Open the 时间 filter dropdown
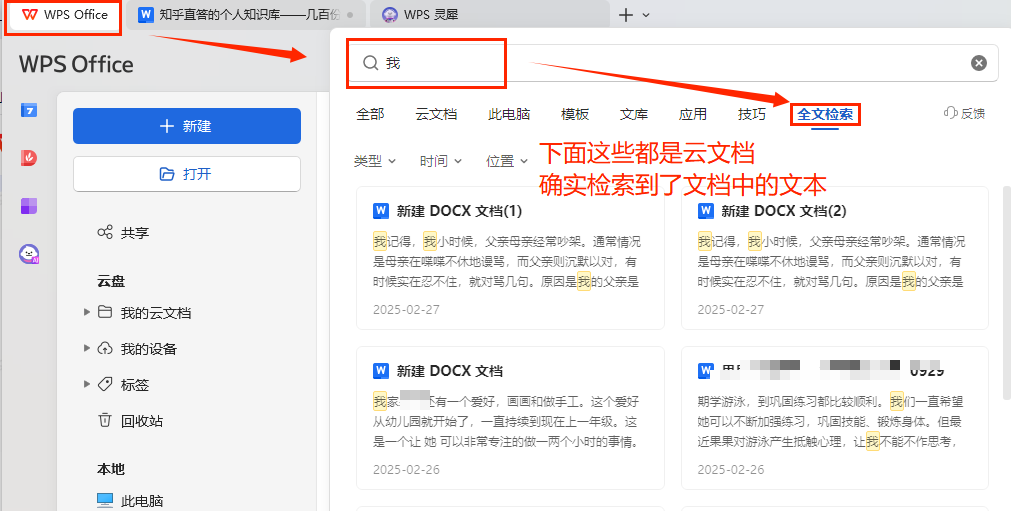1011x511 pixels. [440, 161]
